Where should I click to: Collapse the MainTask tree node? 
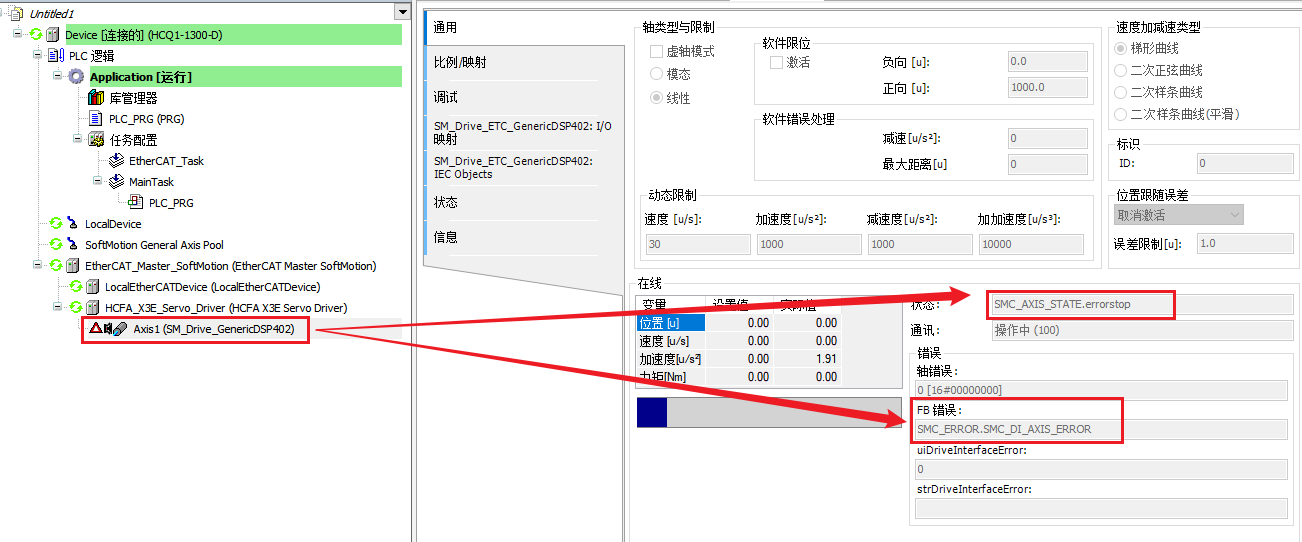click(98, 182)
